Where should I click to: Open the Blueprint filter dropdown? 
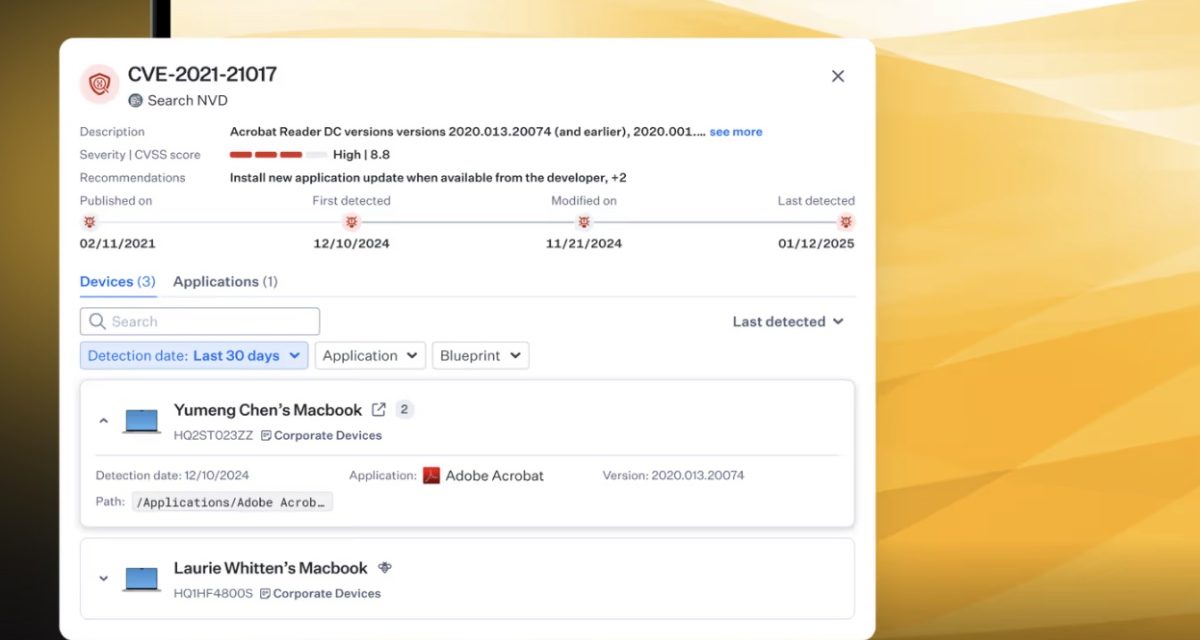coord(480,356)
